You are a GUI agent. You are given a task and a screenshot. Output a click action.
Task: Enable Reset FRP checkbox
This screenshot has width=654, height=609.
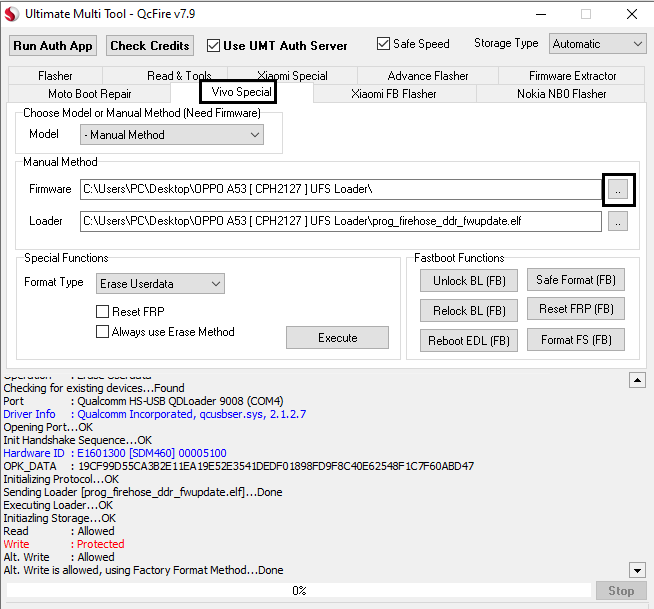pyautogui.click(x=102, y=312)
